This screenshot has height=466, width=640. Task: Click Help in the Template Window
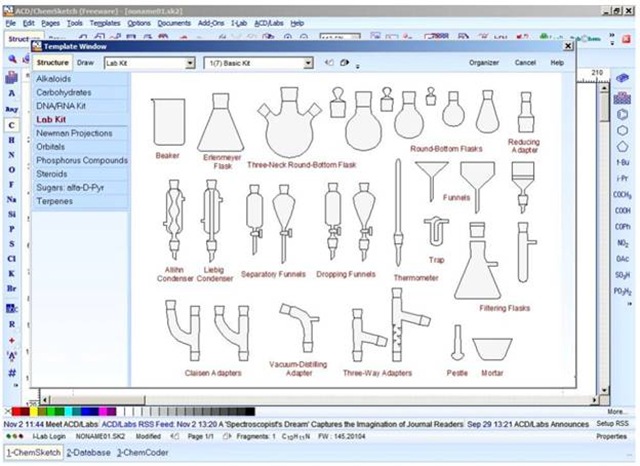pyautogui.click(x=557, y=62)
